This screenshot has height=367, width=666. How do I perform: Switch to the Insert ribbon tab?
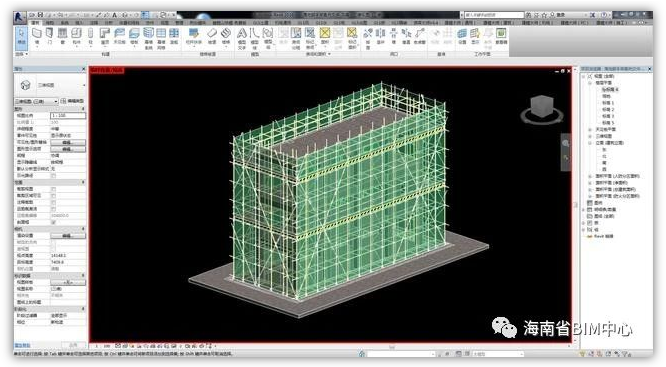pos(79,23)
